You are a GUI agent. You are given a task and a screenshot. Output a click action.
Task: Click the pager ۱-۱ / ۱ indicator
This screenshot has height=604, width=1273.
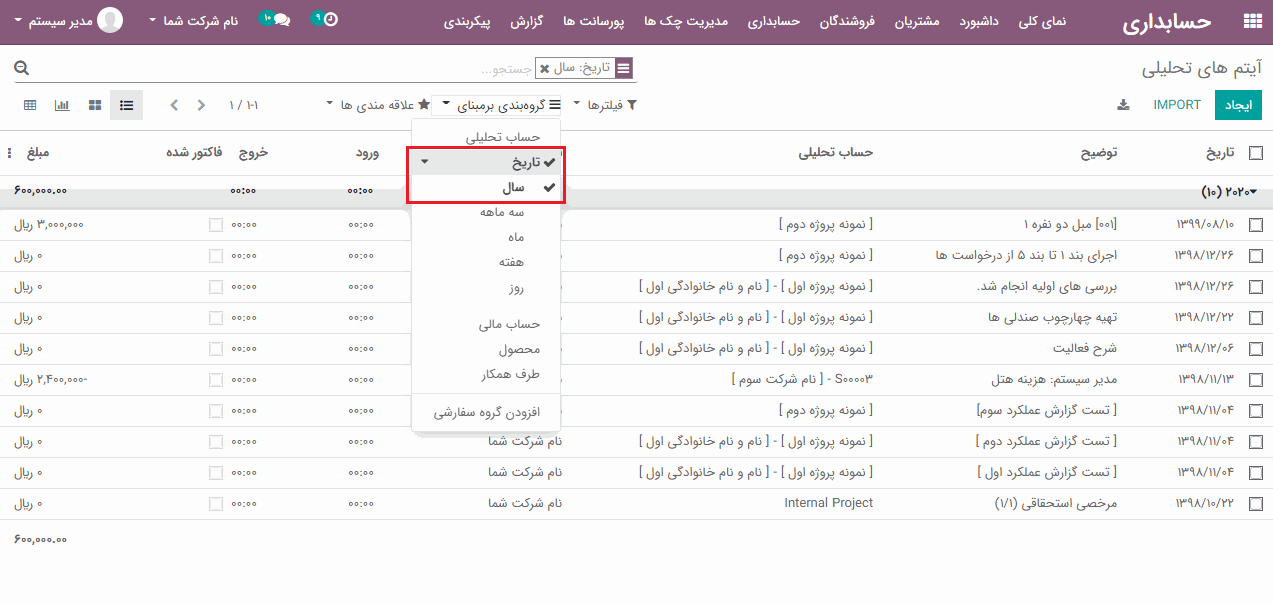(244, 105)
